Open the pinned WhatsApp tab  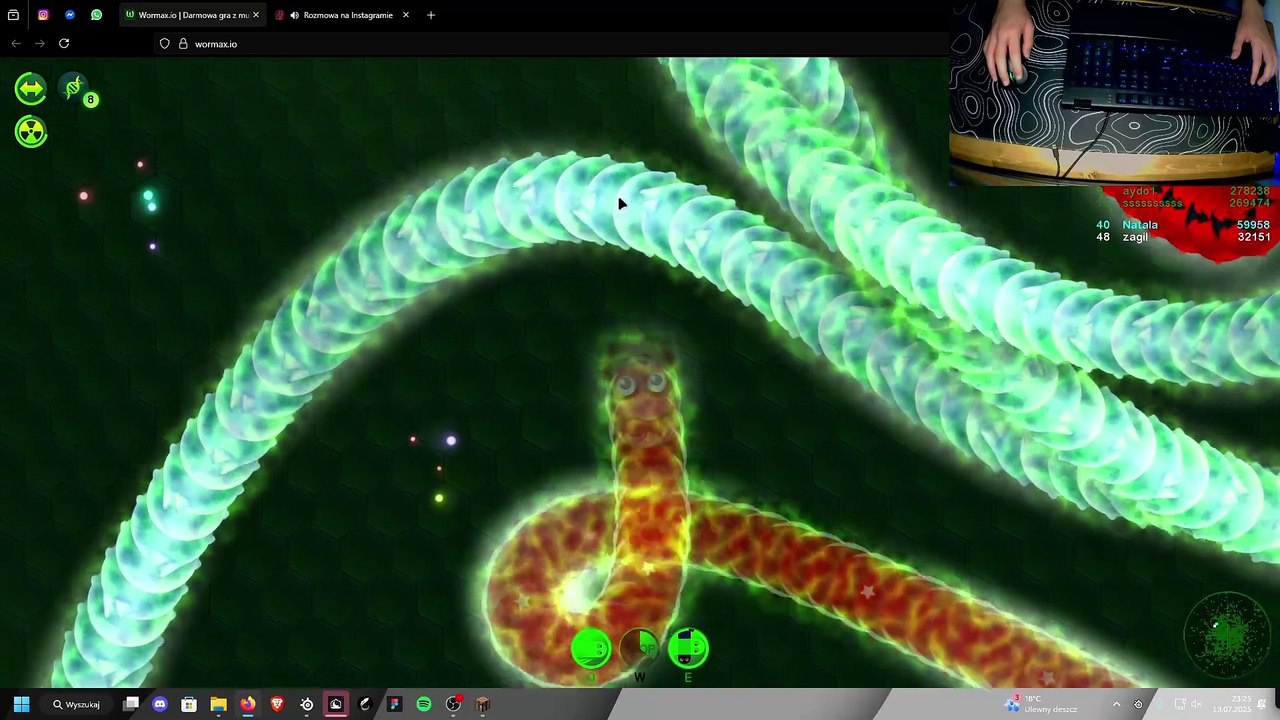point(96,15)
